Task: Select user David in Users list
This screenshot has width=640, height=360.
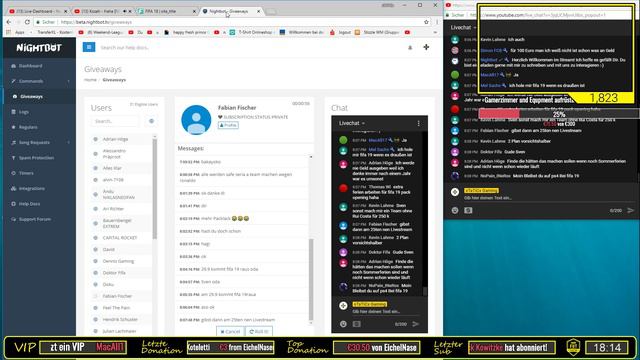Action: (109, 249)
